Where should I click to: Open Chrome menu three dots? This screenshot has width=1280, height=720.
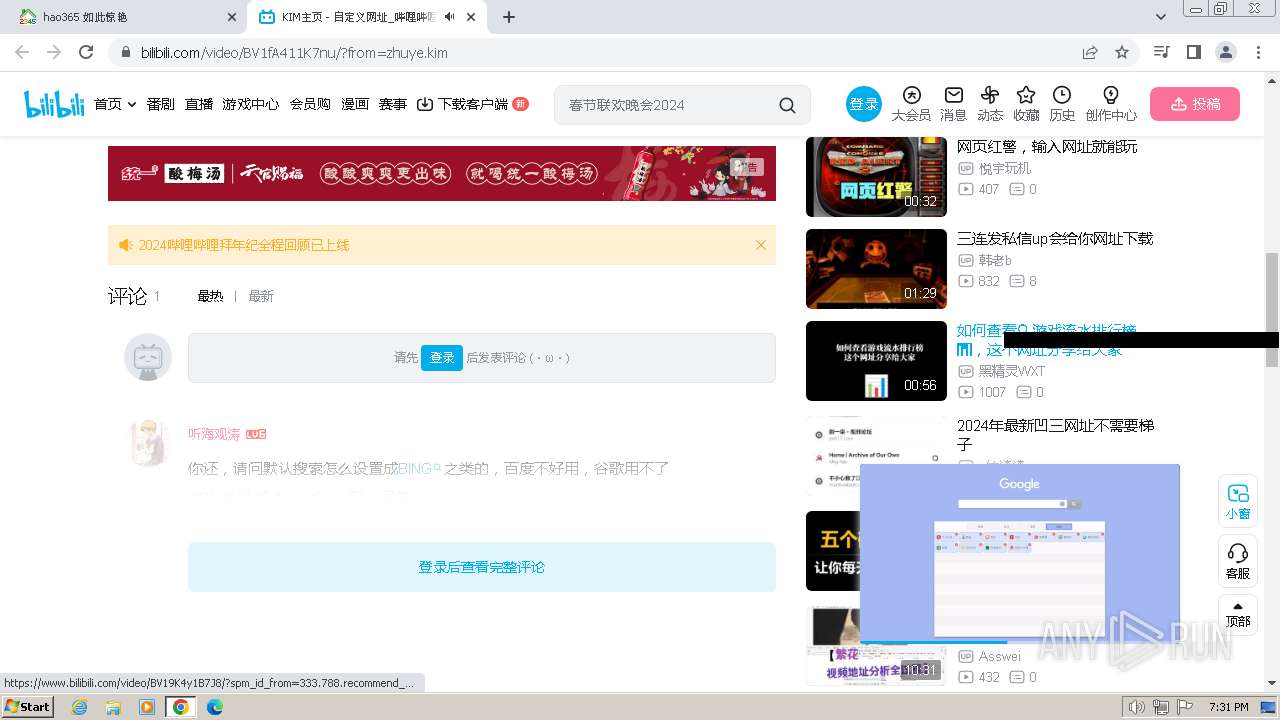(1257, 52)
